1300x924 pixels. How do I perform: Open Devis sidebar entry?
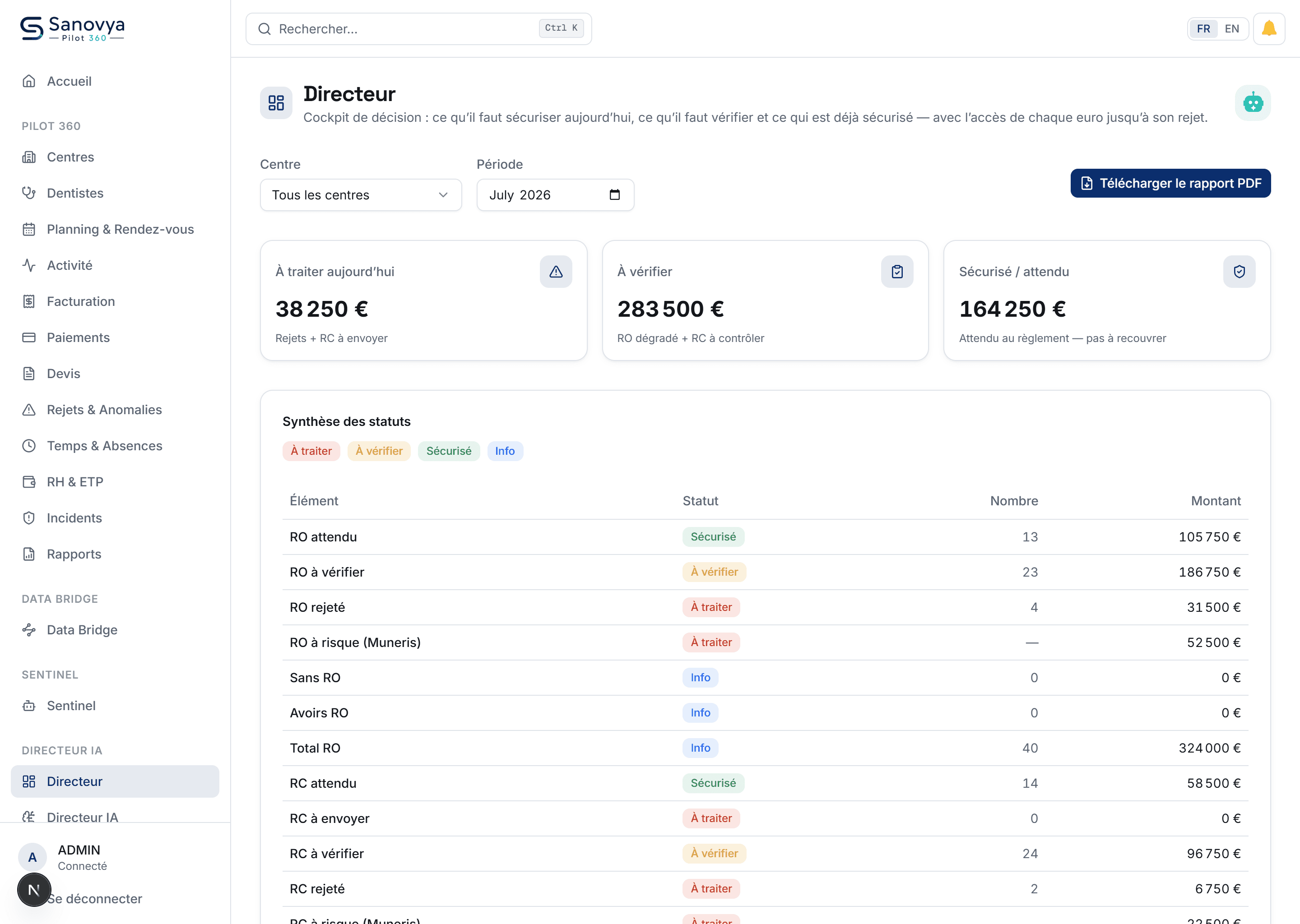click(x=115, y=374)
